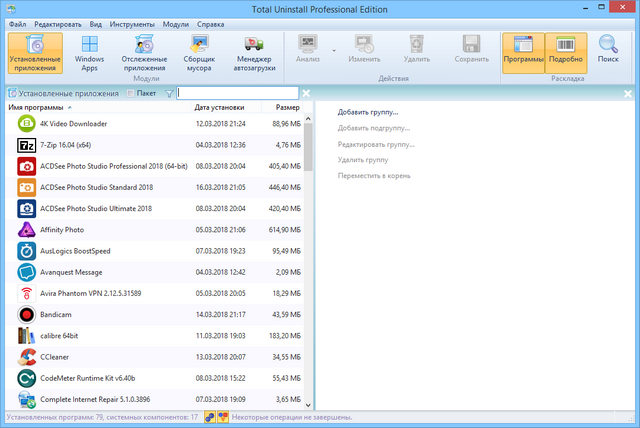Click the CCleaner program icon
The height and width of the screenshot is (428, 640).
27,355
